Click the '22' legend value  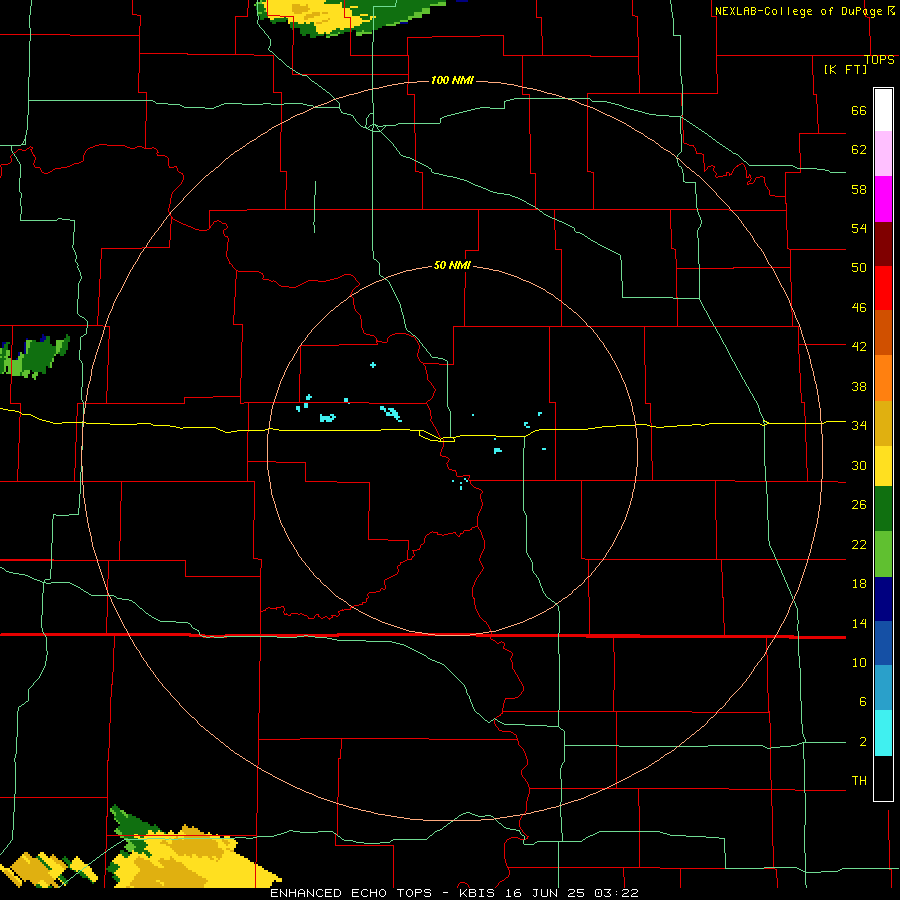(x=859, y=544)
